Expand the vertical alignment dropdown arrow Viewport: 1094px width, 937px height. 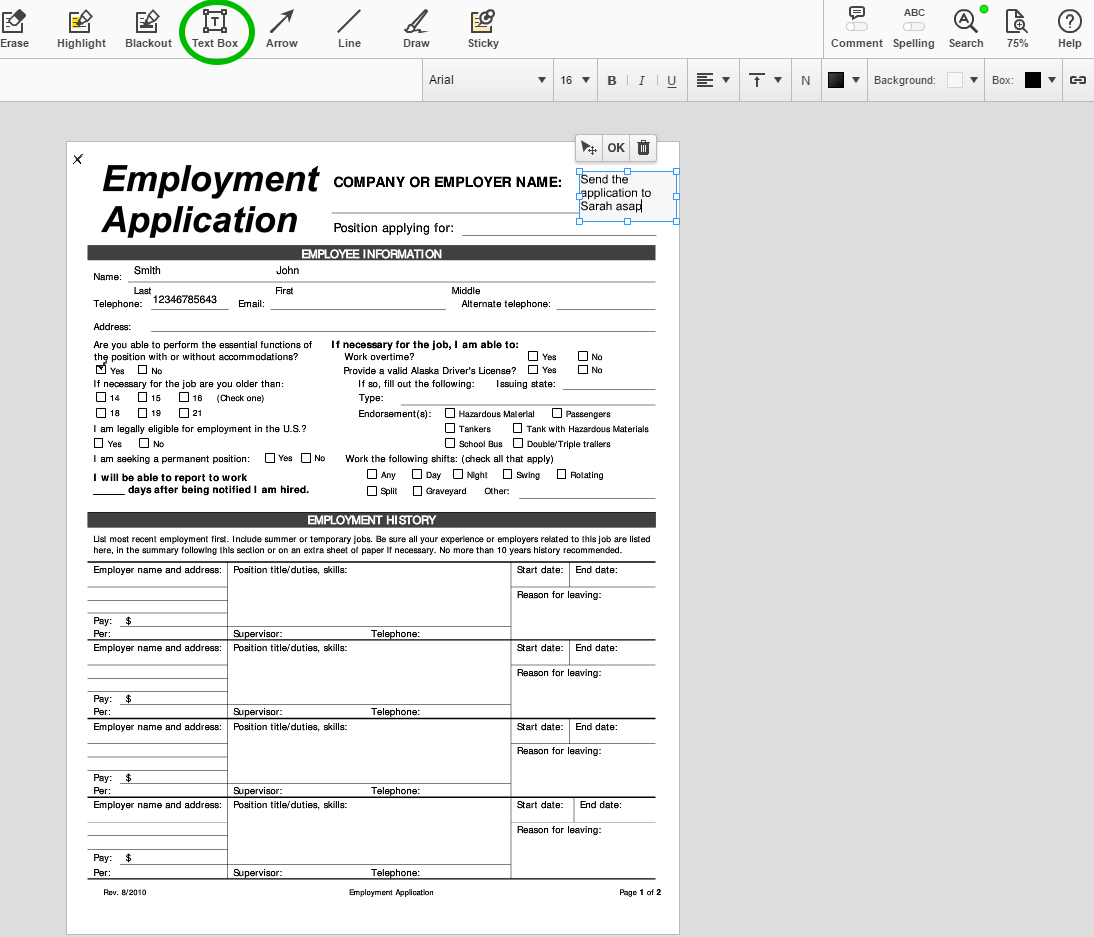tap(778, 80)
